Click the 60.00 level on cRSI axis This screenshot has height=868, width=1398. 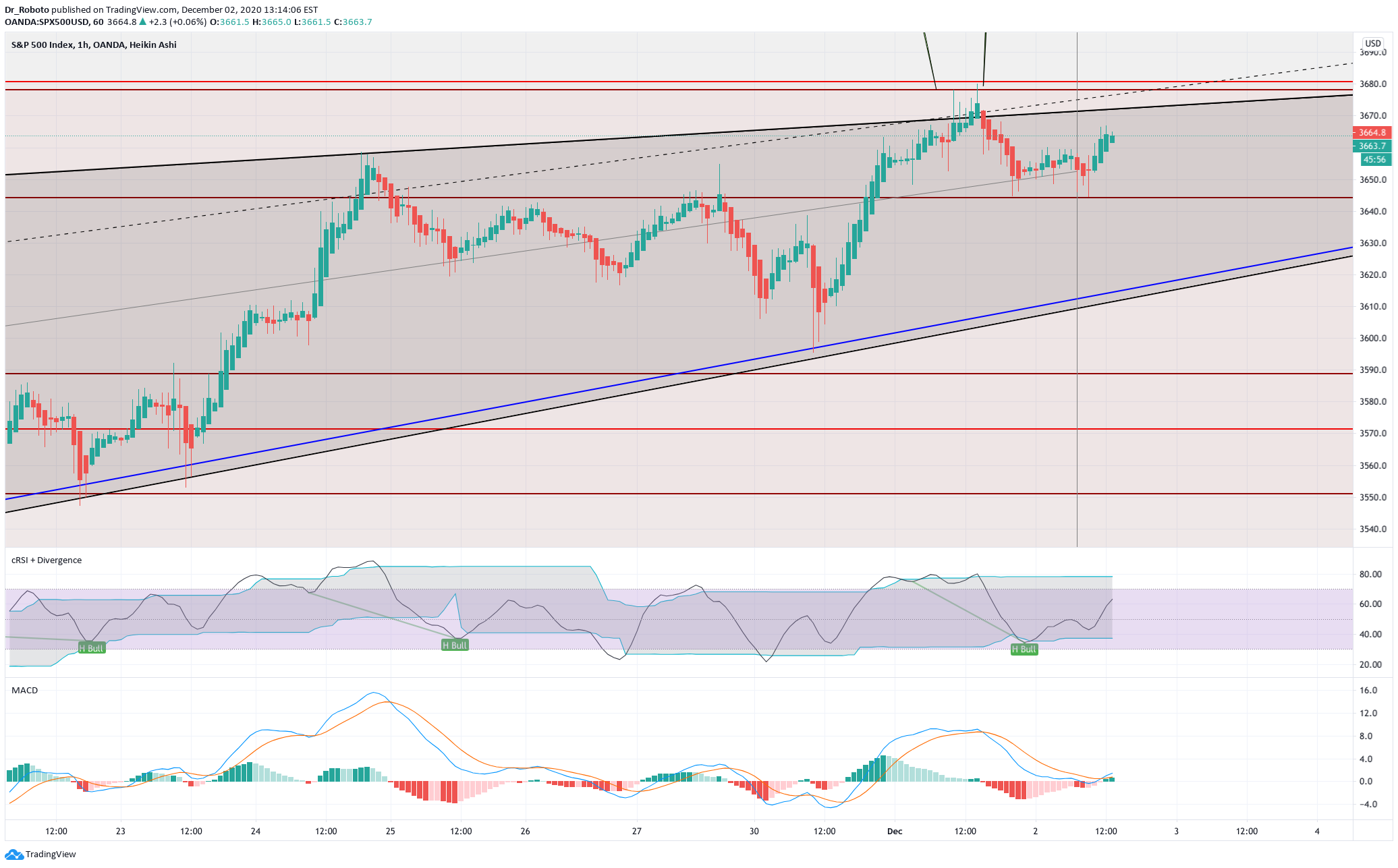pos(1370,604)
